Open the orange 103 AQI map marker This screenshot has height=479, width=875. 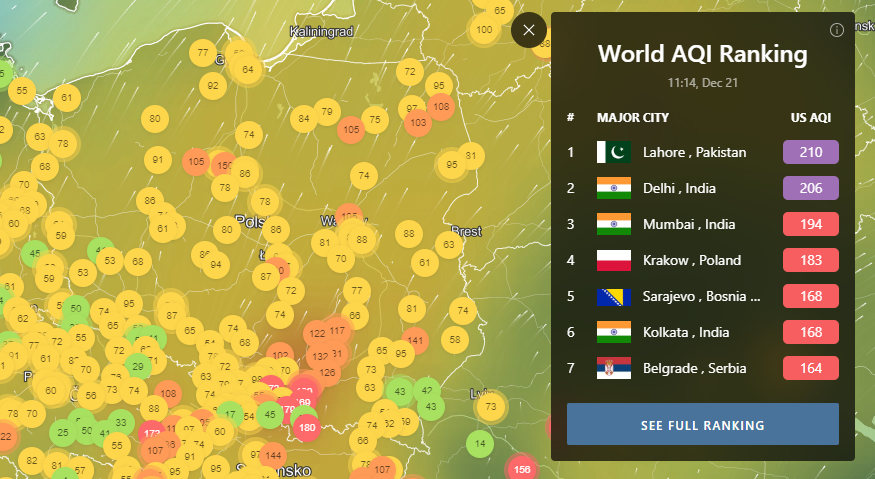(418, 122)
